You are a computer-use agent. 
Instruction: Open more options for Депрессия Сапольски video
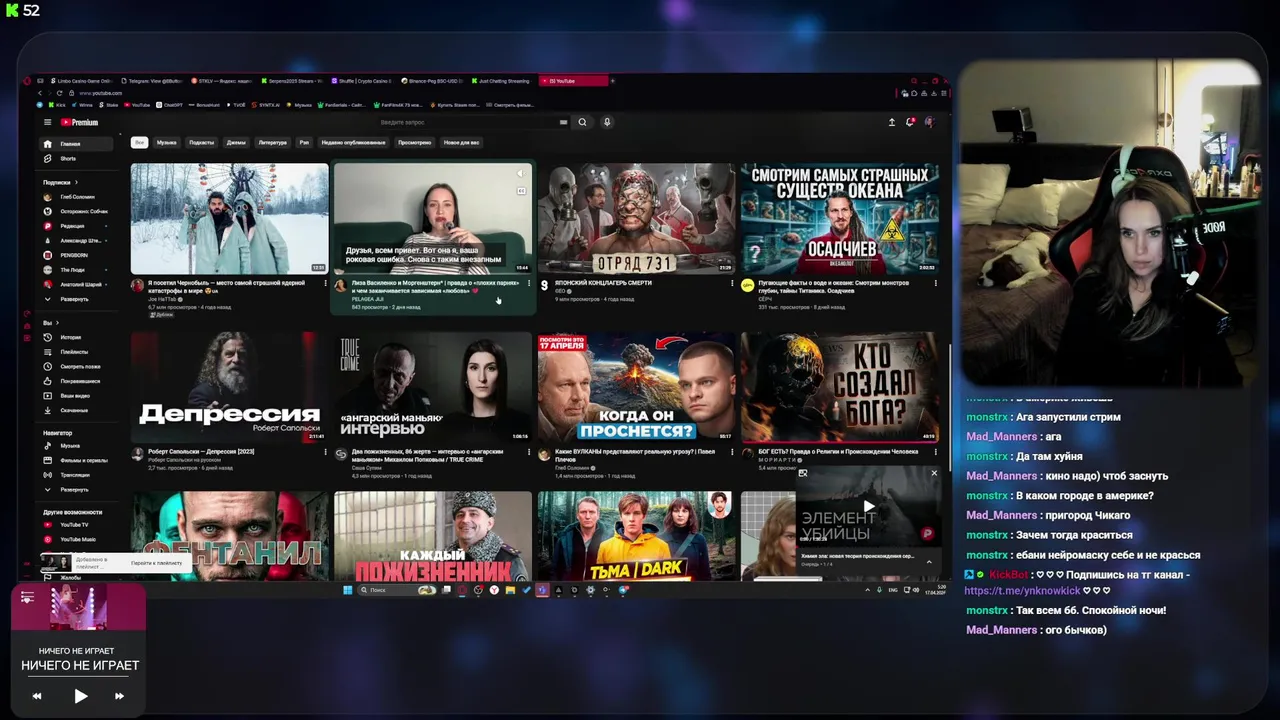(x=324, y=452)
